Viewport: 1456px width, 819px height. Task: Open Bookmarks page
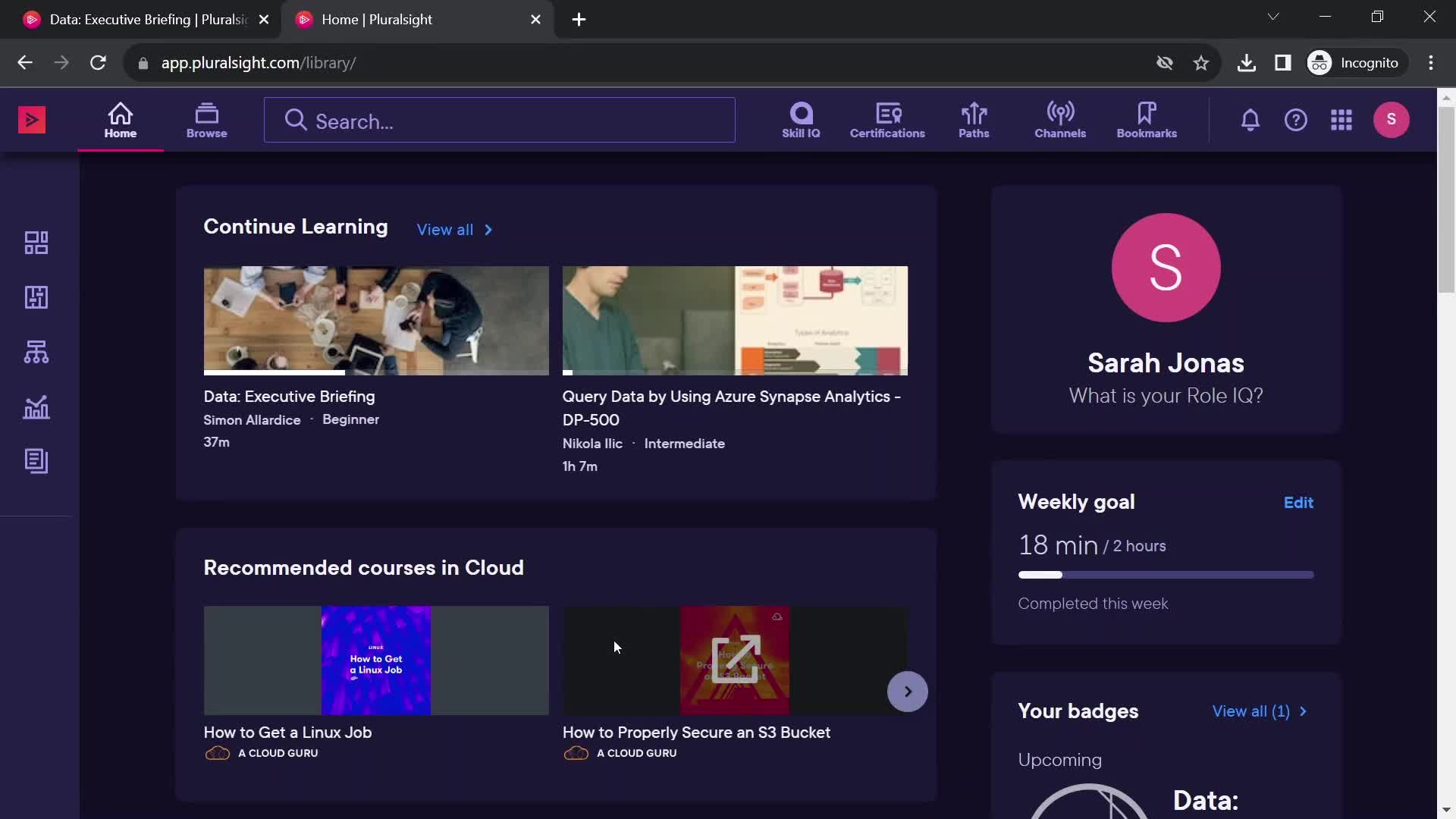pyautogui.click(x=1147, y=120)
